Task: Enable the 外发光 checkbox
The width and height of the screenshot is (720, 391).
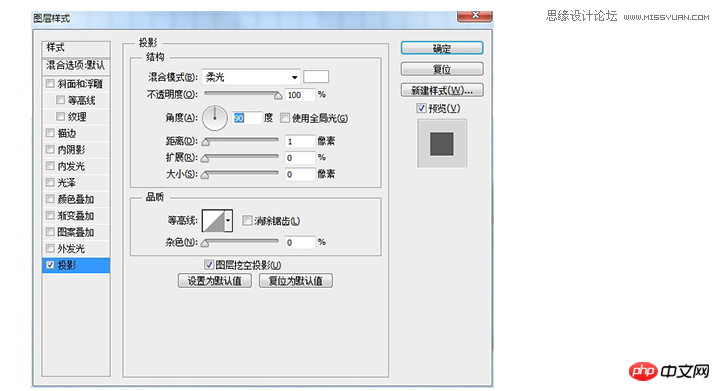Action: coord(50,249)
